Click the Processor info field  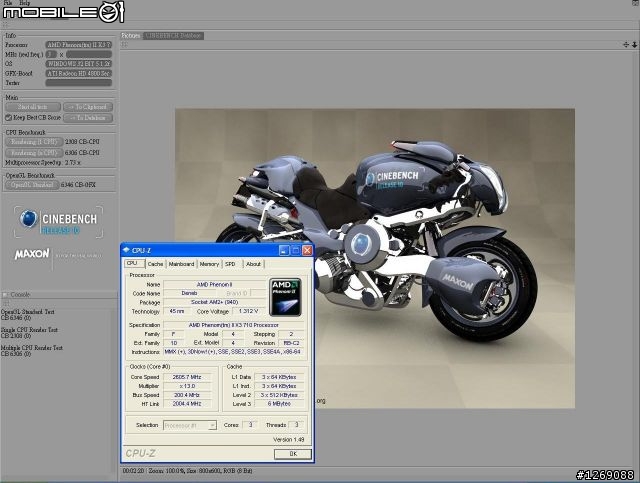pyautogui.click(x=78, y=45)
